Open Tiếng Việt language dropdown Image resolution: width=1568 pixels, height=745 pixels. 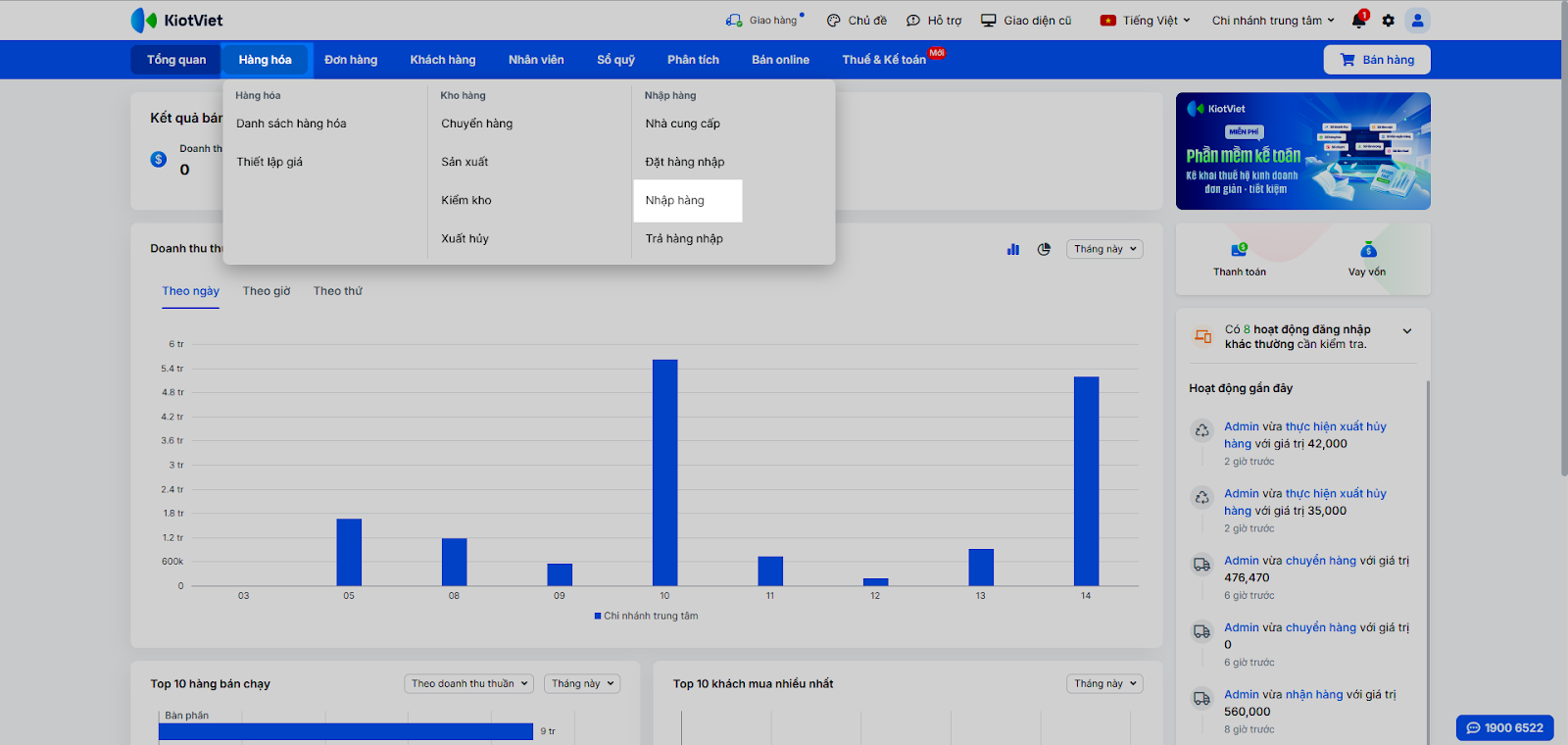point(1146,20)
